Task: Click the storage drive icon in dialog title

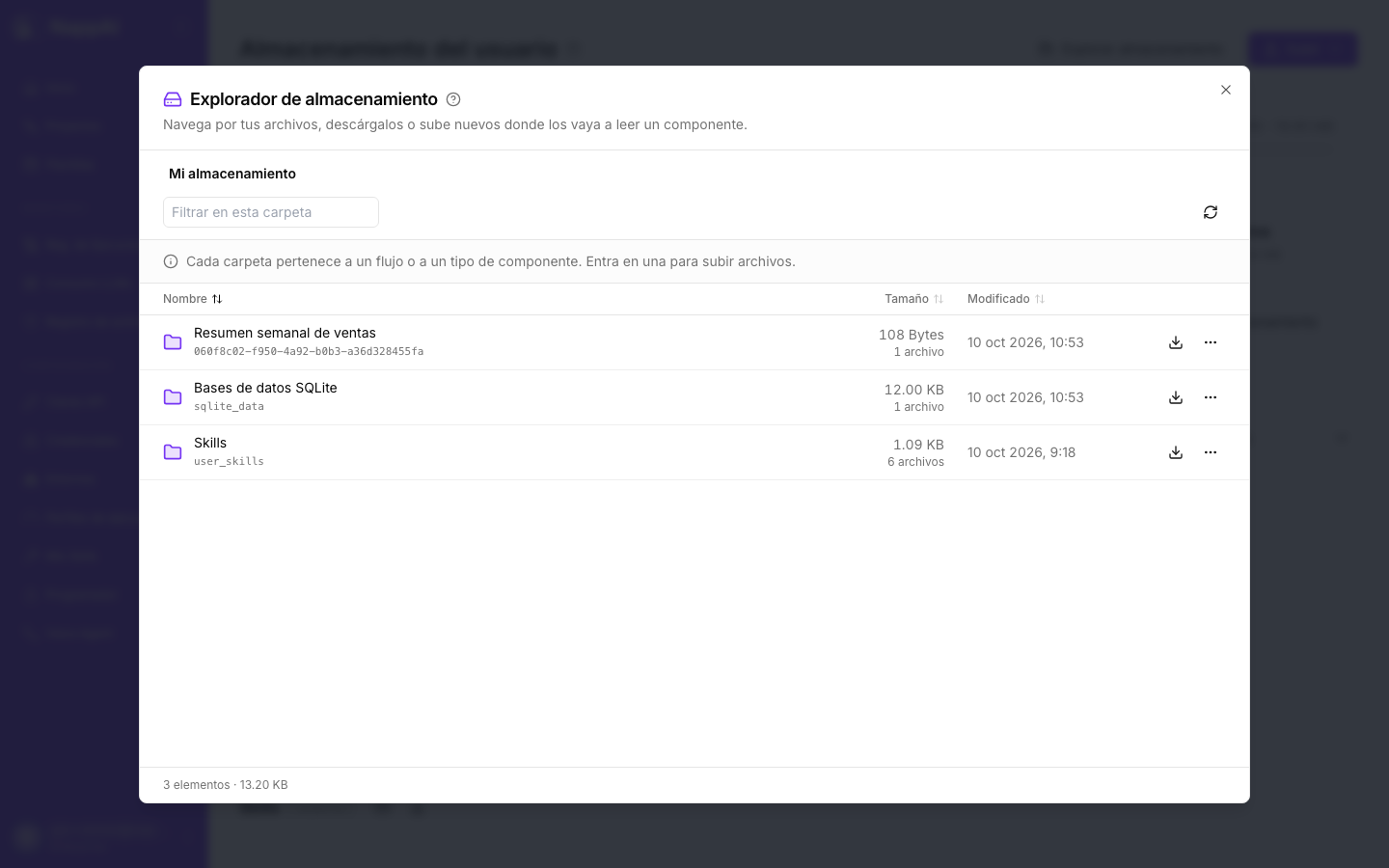Action: coord(173,99)
